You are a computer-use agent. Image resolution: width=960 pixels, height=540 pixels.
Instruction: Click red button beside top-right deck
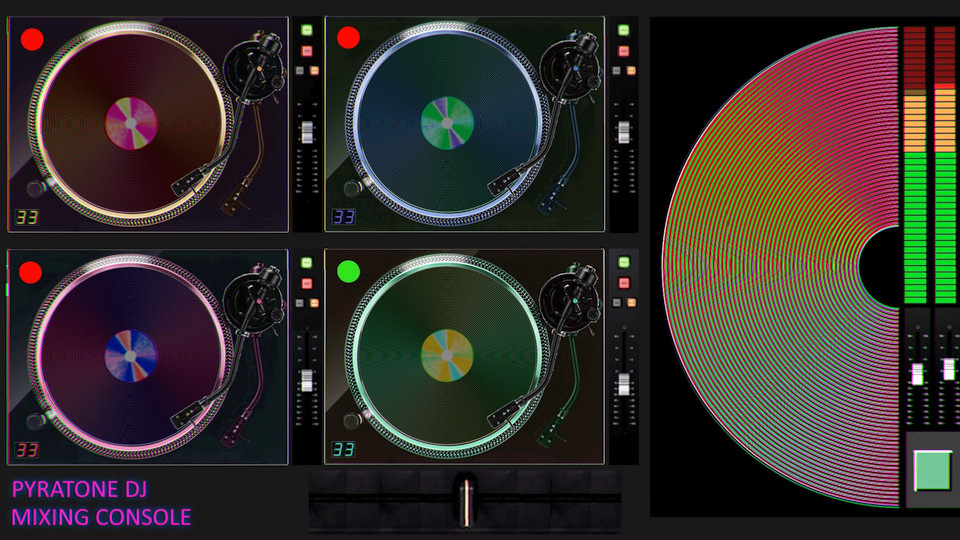click(623, 51)
